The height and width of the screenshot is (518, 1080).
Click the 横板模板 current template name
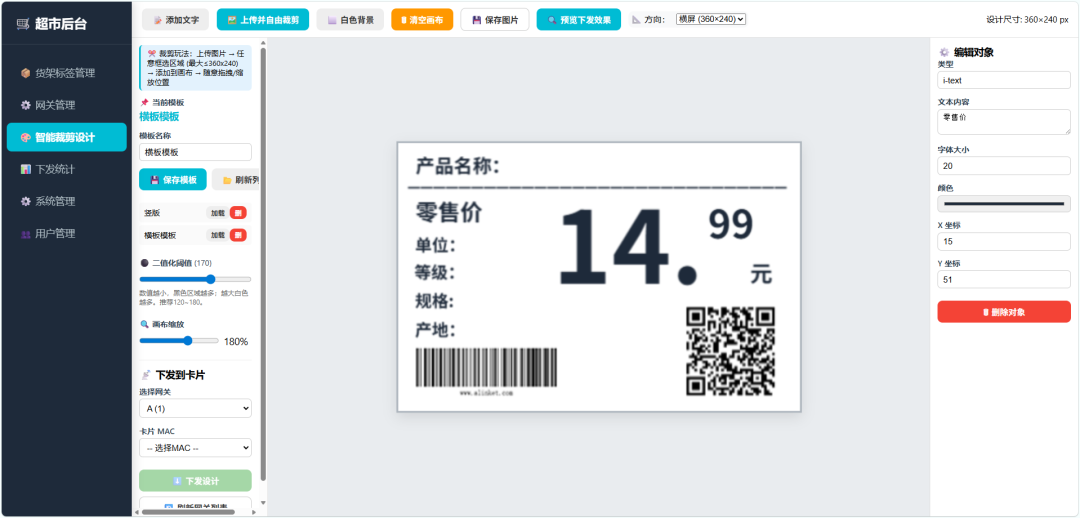pyautogui.click(x=159, y=116)
